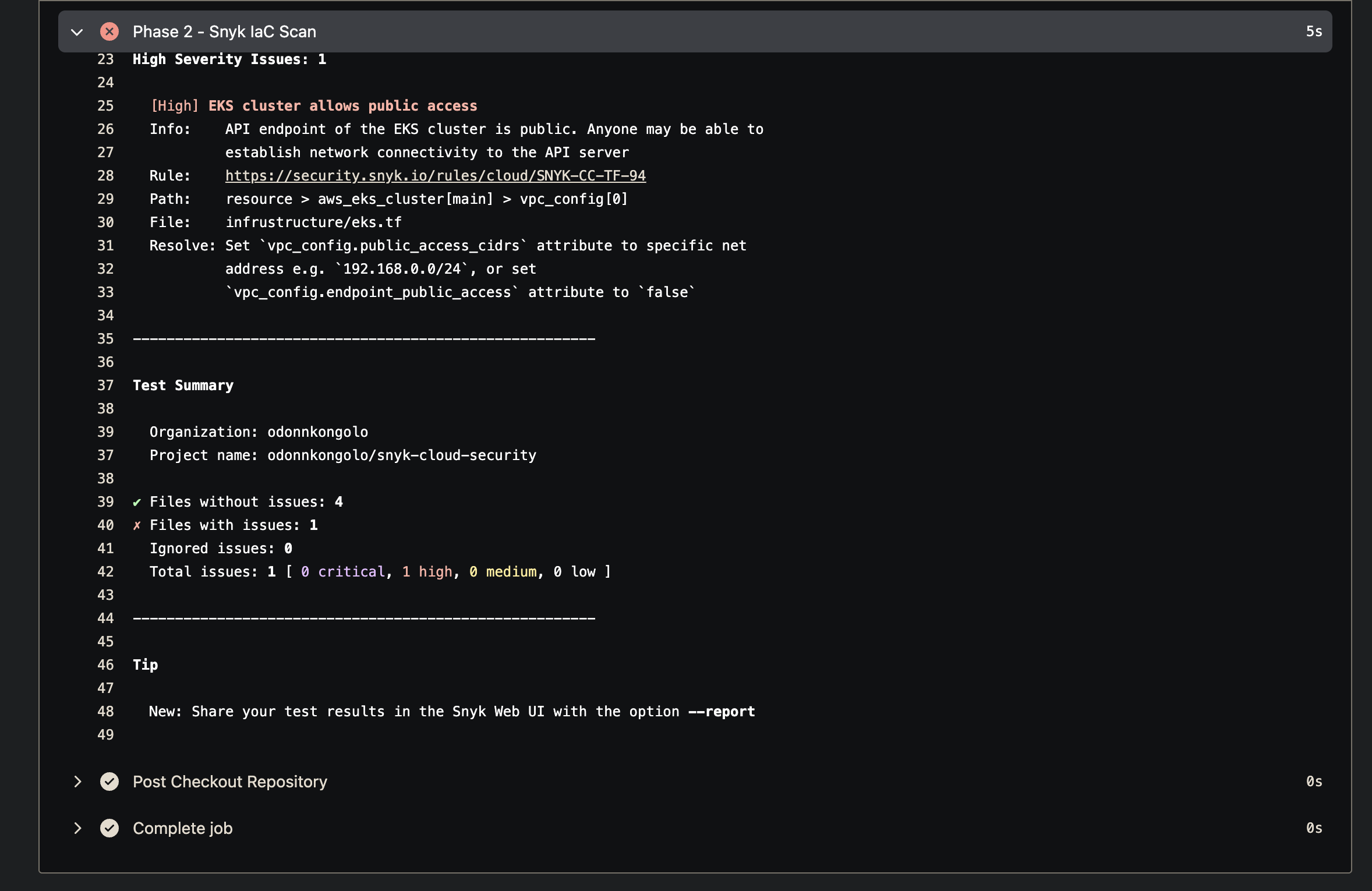Select log line number 42

point(105,572)
